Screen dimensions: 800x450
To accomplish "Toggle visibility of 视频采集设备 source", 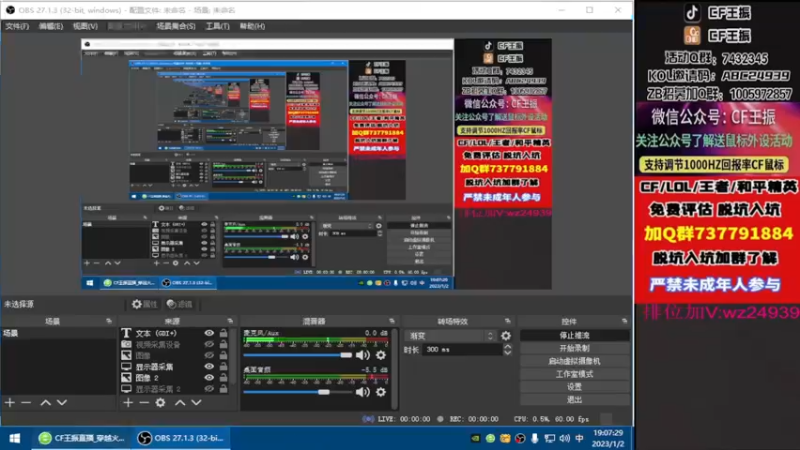I will [209, 344].
